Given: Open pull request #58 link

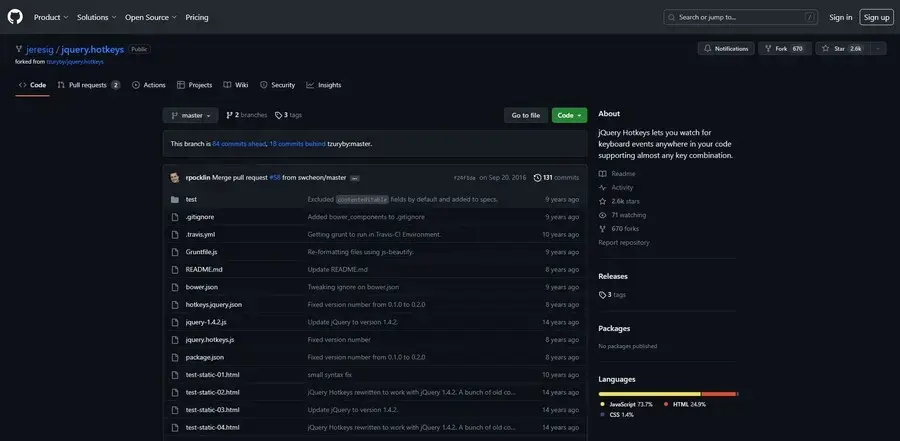Looking at the screenshot, I should 275,178.
